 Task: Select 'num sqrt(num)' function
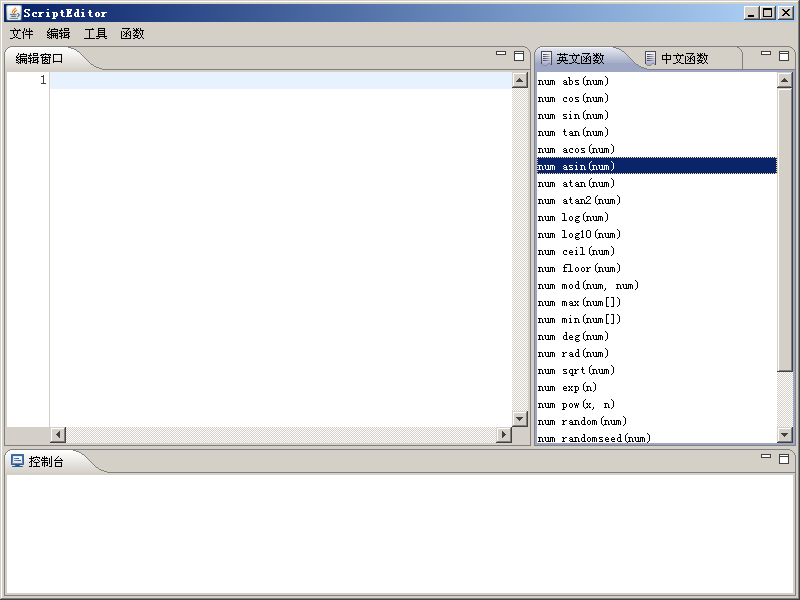[x=657, y=370]
